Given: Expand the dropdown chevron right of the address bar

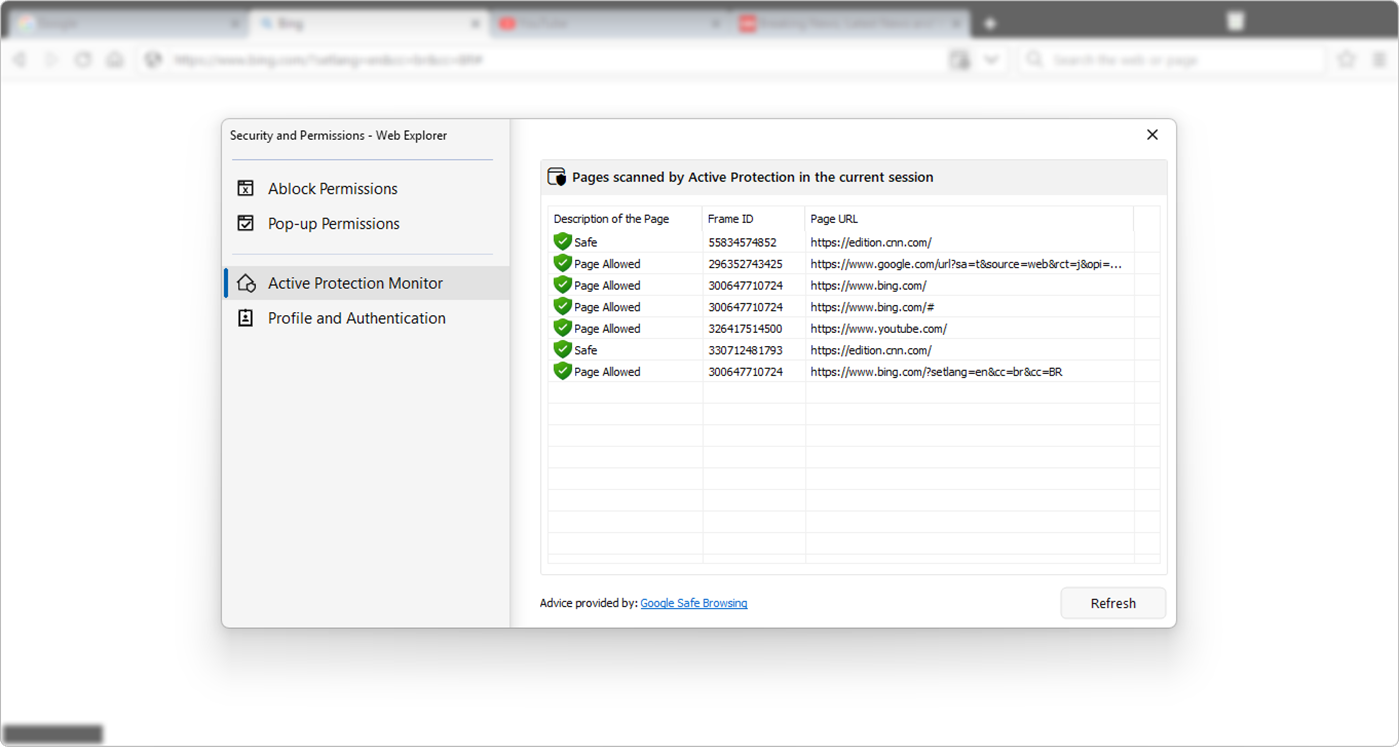Looking at the screenshot, I should click(x=991, y=59).
